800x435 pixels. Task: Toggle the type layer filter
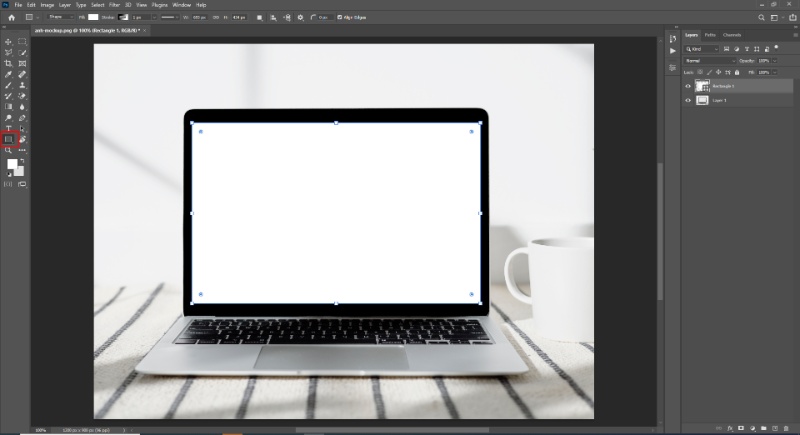[x=747, y=49]
